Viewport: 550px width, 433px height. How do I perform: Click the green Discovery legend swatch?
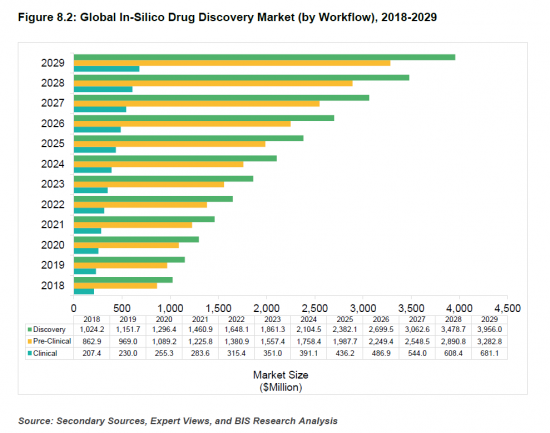[30, 330]
